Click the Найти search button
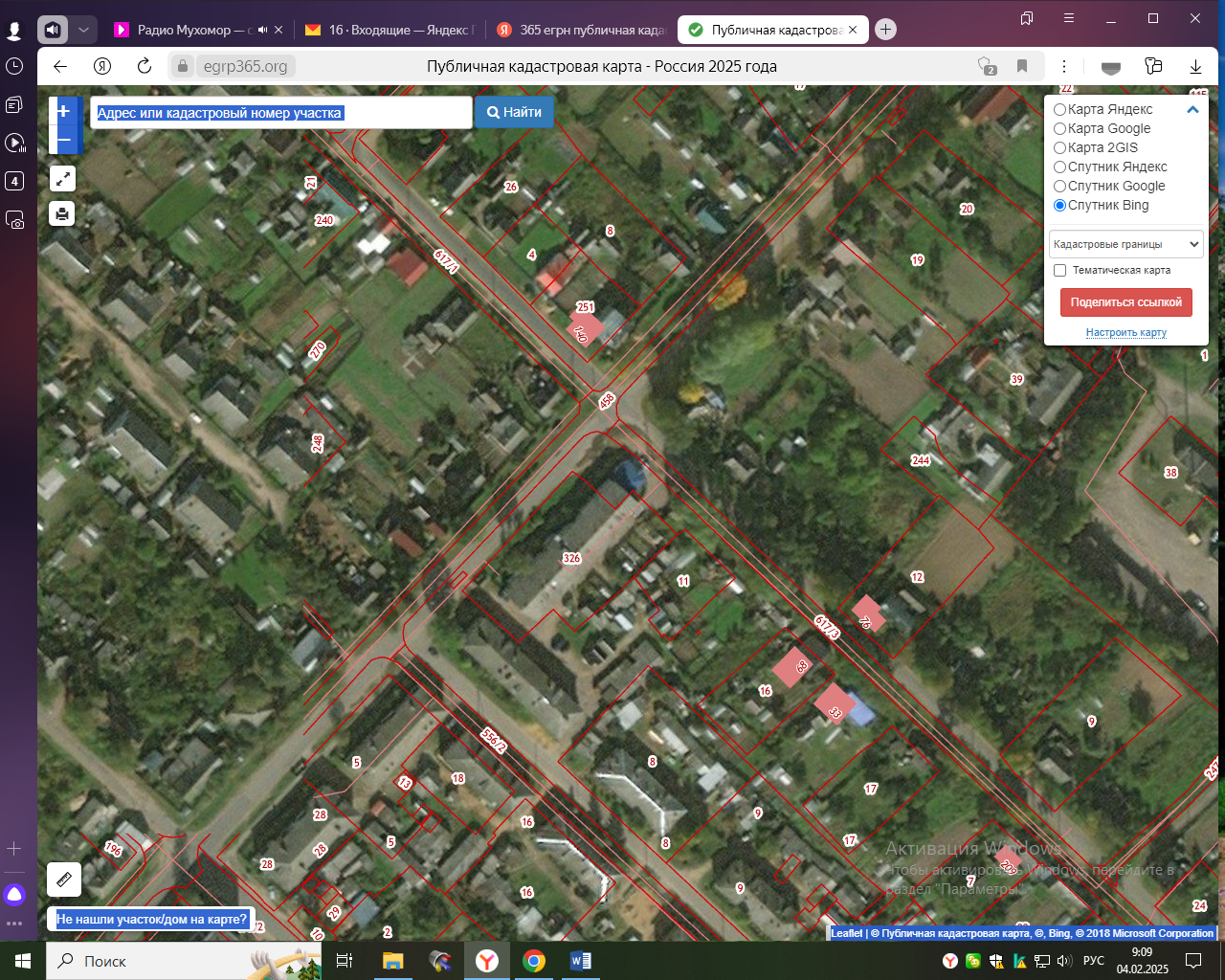This screenshot has width=1225, height=980. click(x=514, y=112)
